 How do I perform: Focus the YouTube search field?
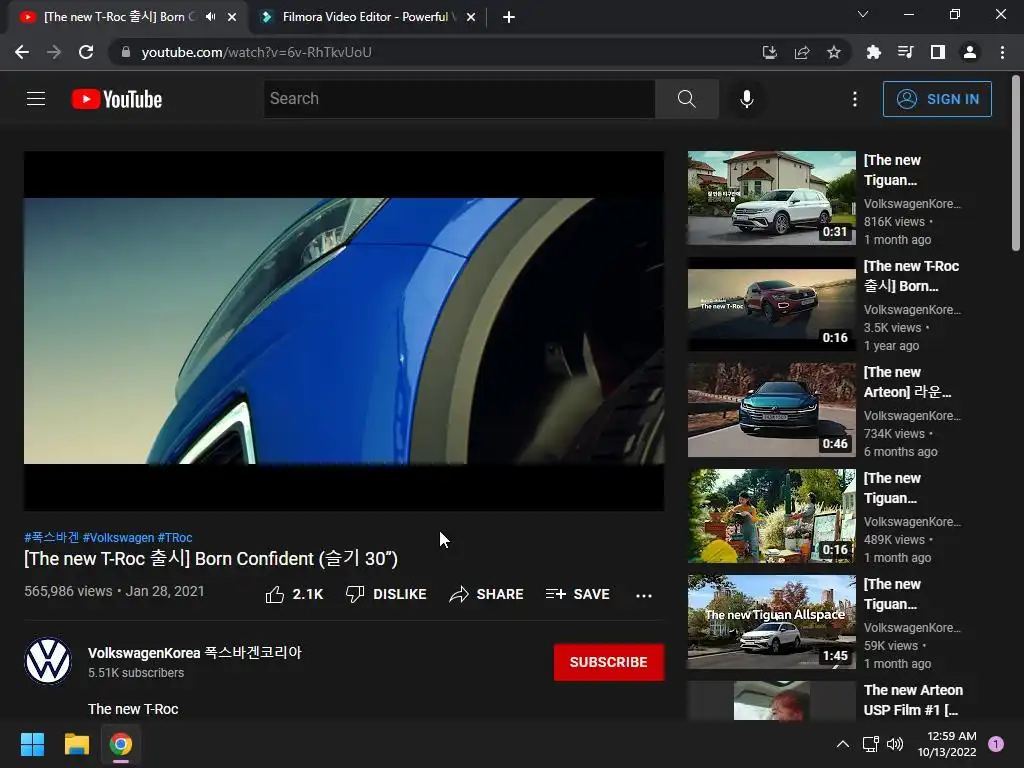point(459,99)
